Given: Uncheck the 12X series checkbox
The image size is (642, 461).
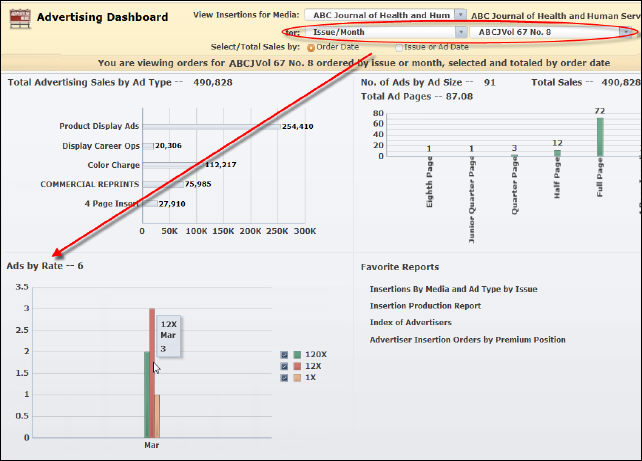Looking at the screenshot, I should point(287,366).
